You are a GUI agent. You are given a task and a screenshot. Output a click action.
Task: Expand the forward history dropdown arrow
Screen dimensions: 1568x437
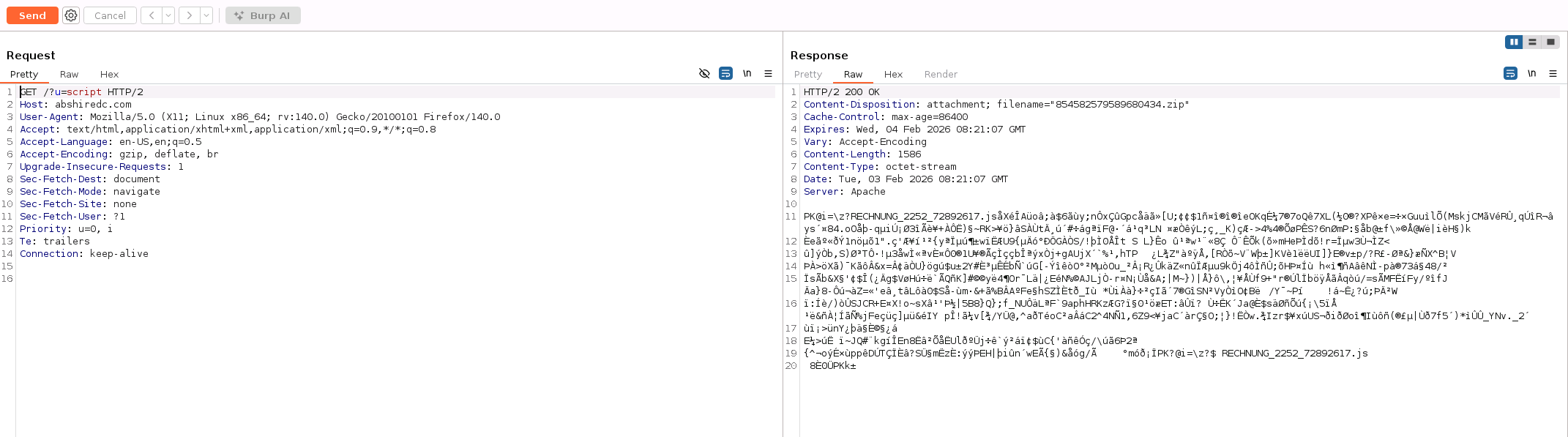coord(206,15)
